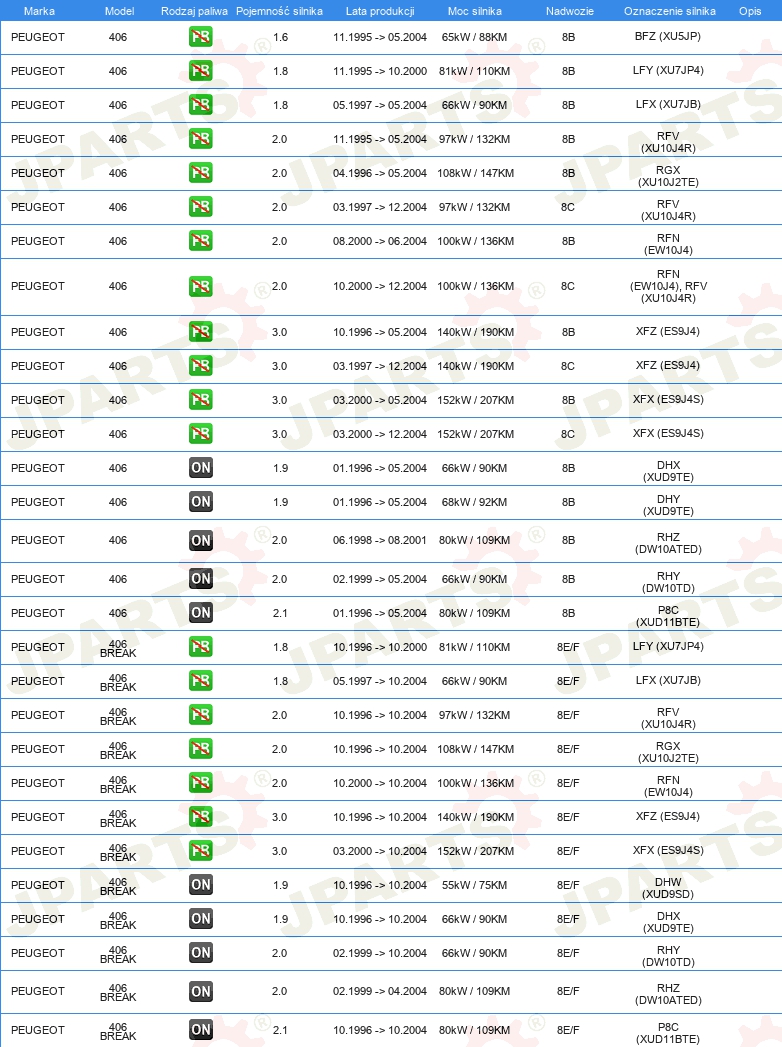Viewport: 782px width, 1047px height.
Task: Select the date range 10.2000 -> 10.2004
Action: point(380,783)
